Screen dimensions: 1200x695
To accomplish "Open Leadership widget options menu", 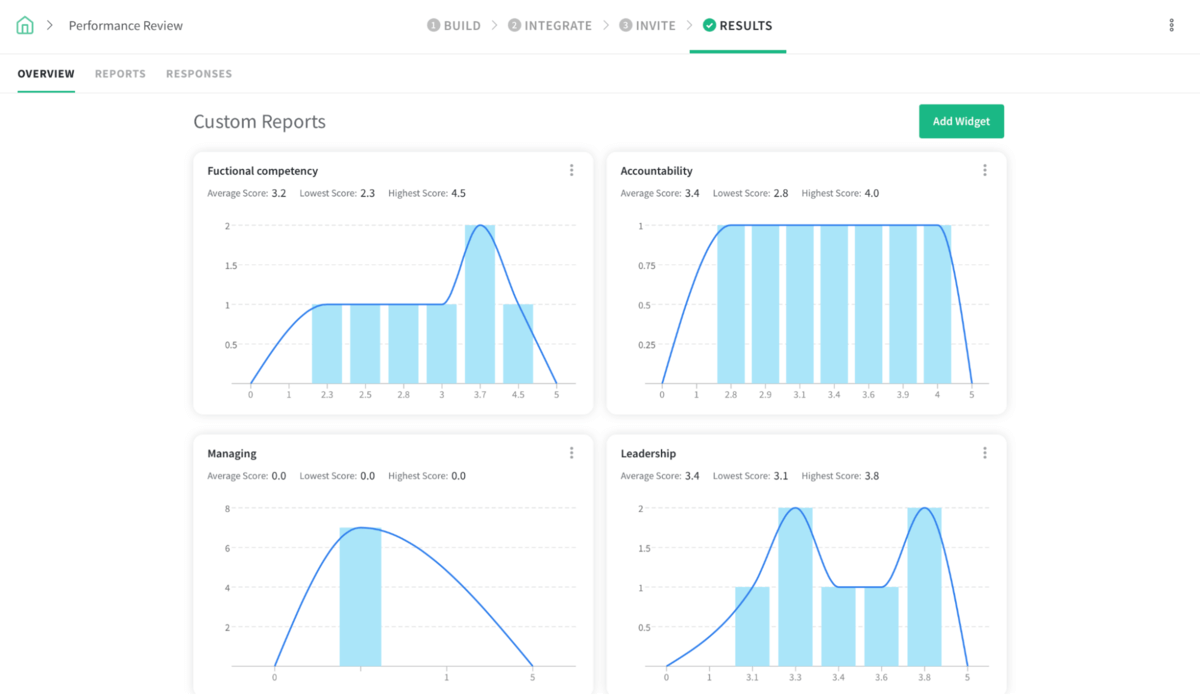I will point(984,453).
